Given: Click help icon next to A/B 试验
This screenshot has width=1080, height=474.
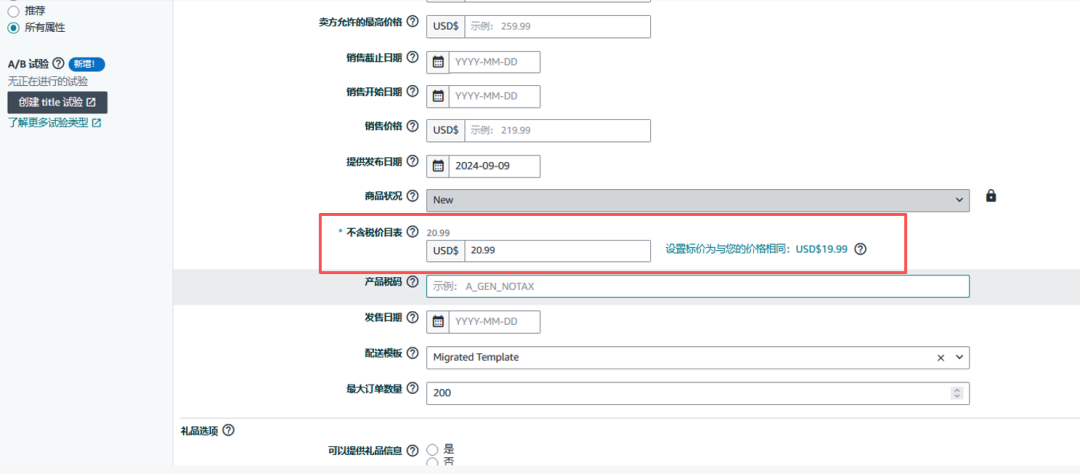Looking at the screenshot, I should pyautogui.click(x=59, y=63).
